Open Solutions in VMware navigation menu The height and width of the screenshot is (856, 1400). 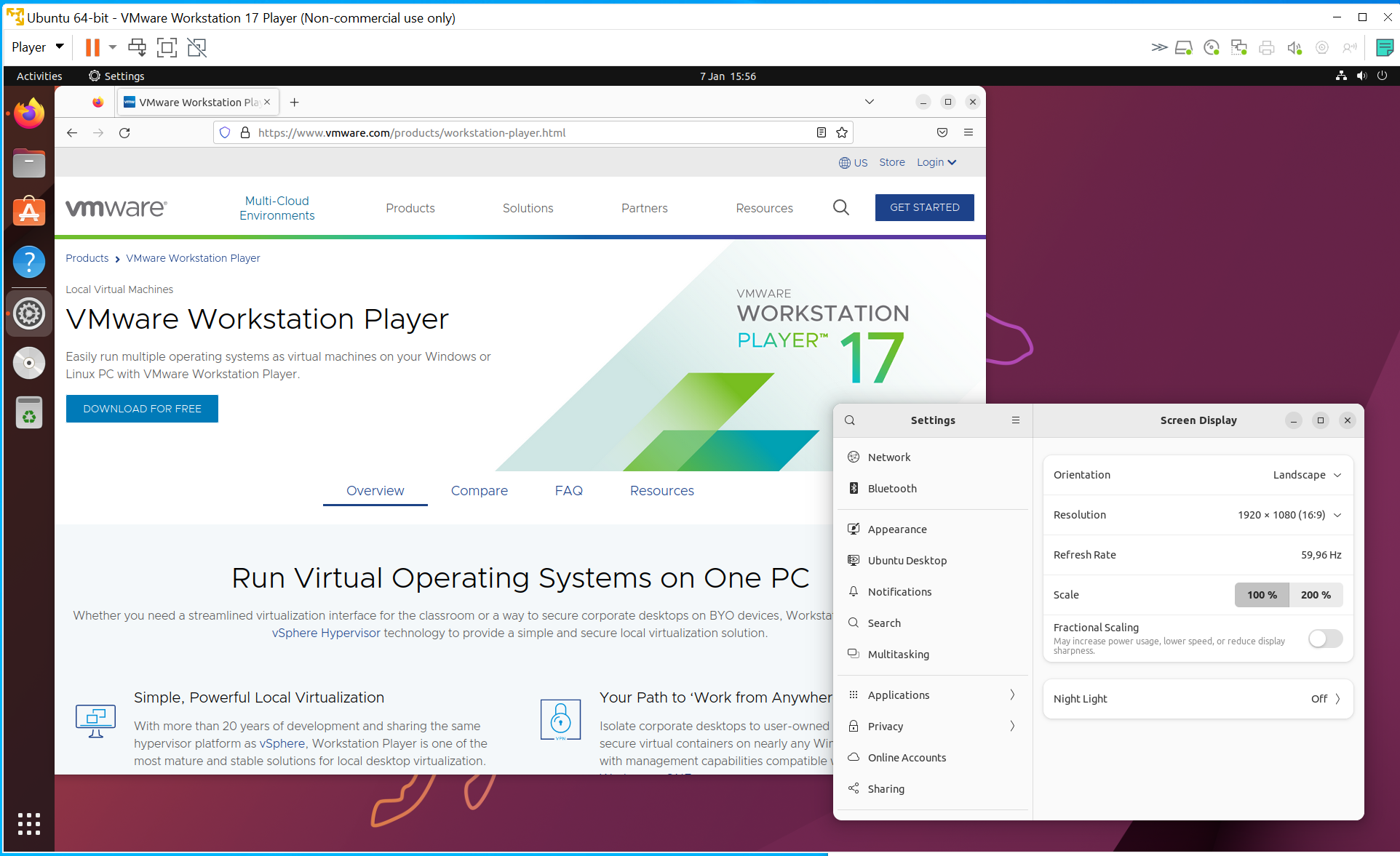coord(528,208)
